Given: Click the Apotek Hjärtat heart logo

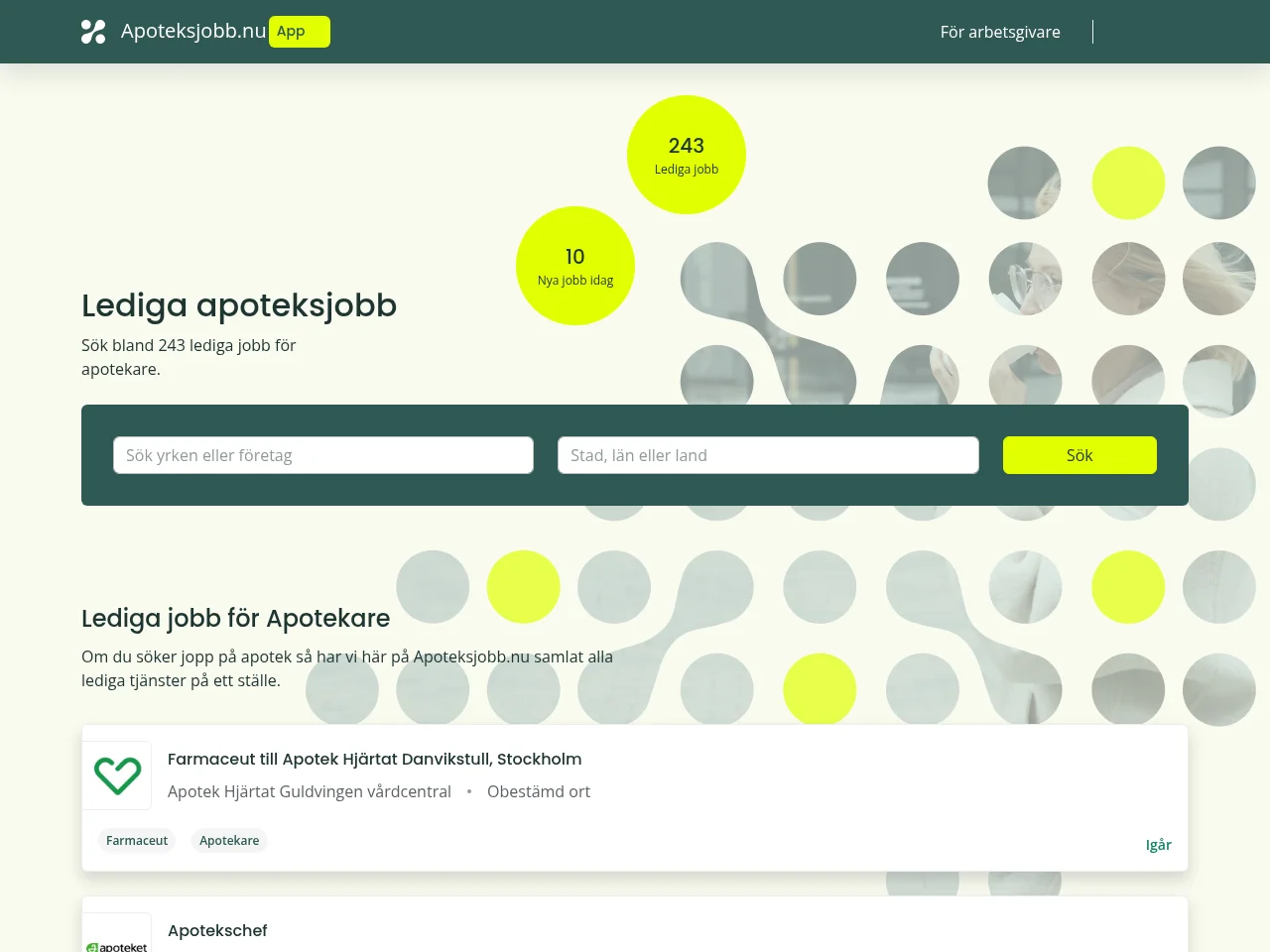Looking at the screenshot, I should tap(117, 775).
